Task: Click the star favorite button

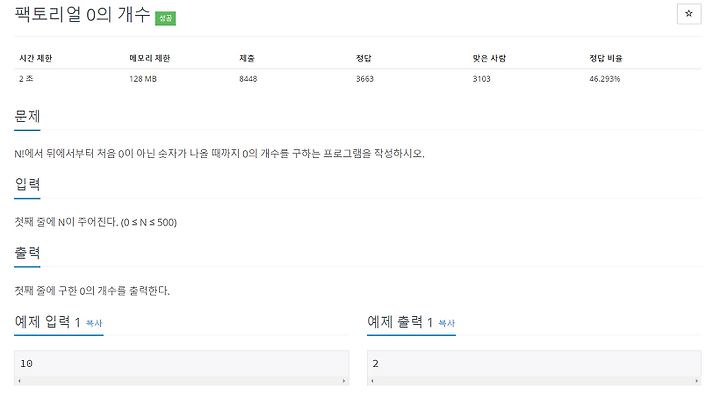Action: pyautogui.click(x=689, y=14)
